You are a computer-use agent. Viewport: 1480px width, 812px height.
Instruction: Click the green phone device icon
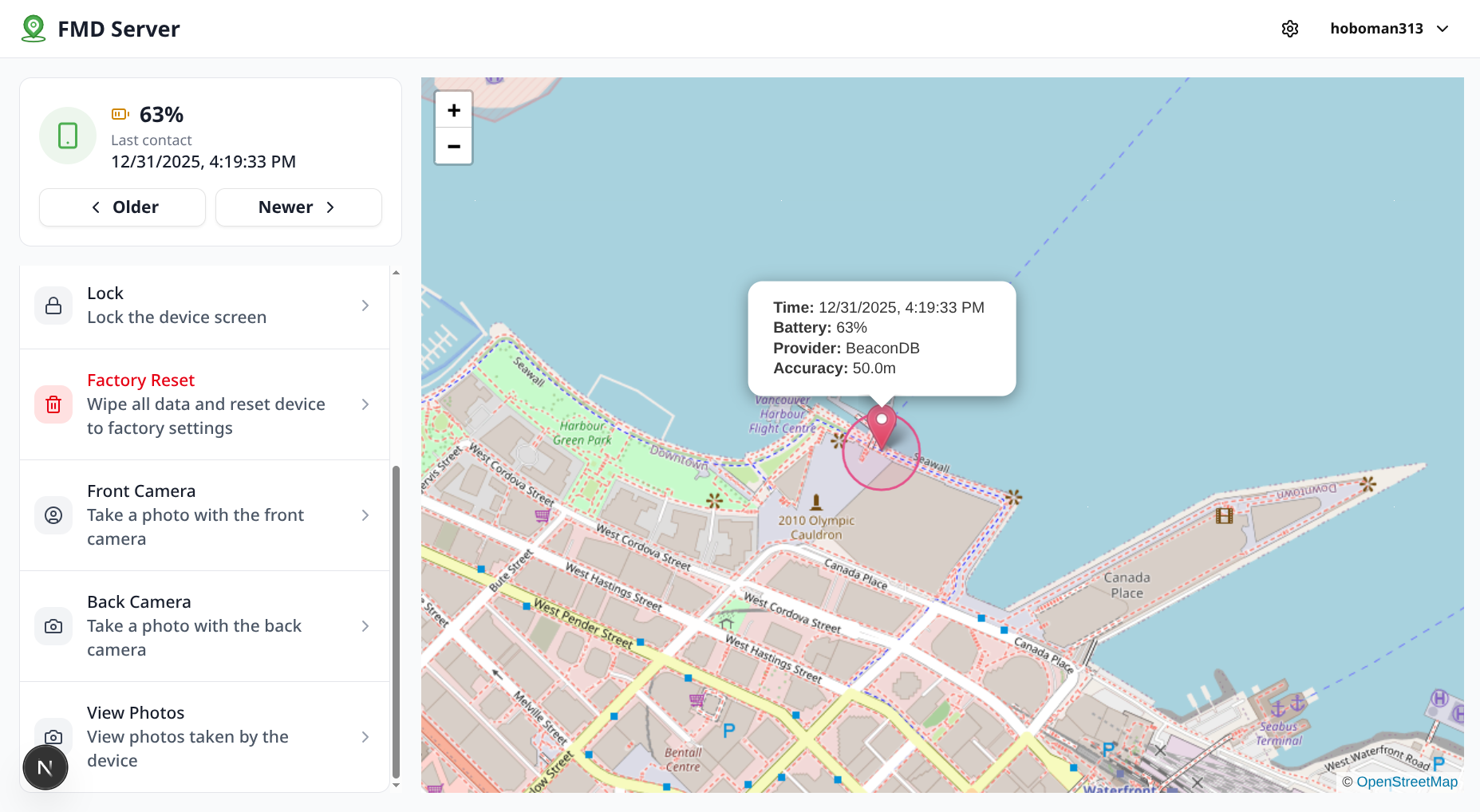(x=68, y=136)
